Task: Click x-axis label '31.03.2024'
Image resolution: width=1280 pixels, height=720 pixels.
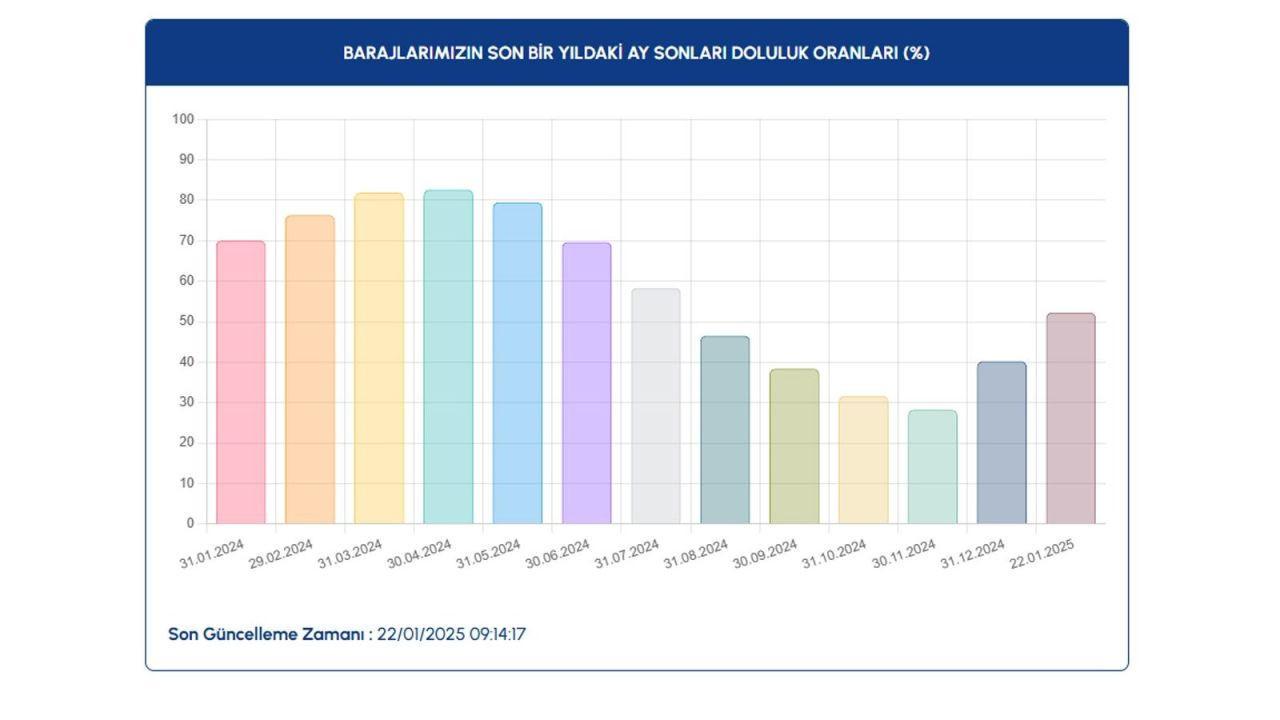Action: (351, 553)
